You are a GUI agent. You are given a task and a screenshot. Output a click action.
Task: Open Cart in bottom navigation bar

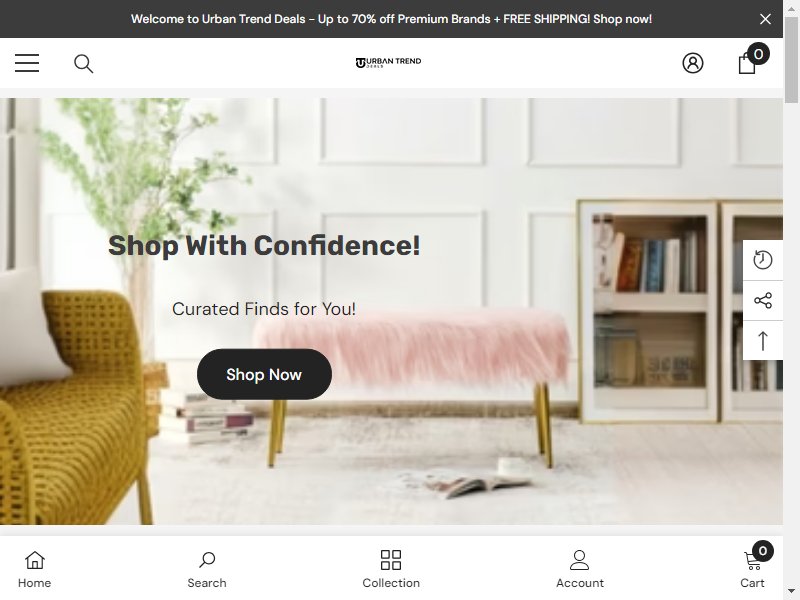click(755, 566)
